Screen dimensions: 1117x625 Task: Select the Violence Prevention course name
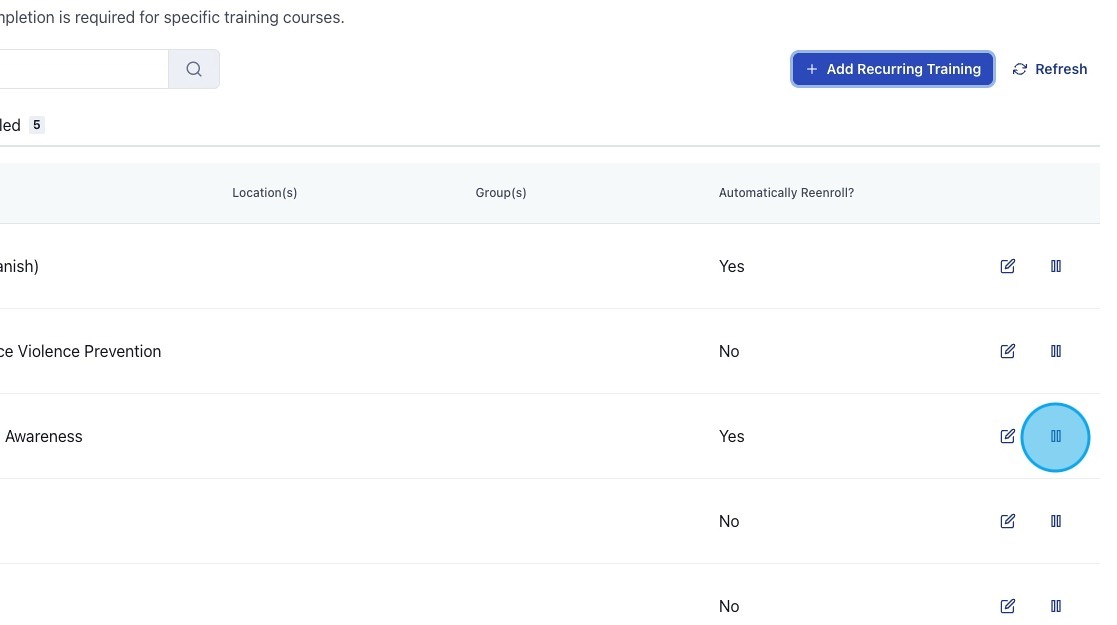(80, 351)
